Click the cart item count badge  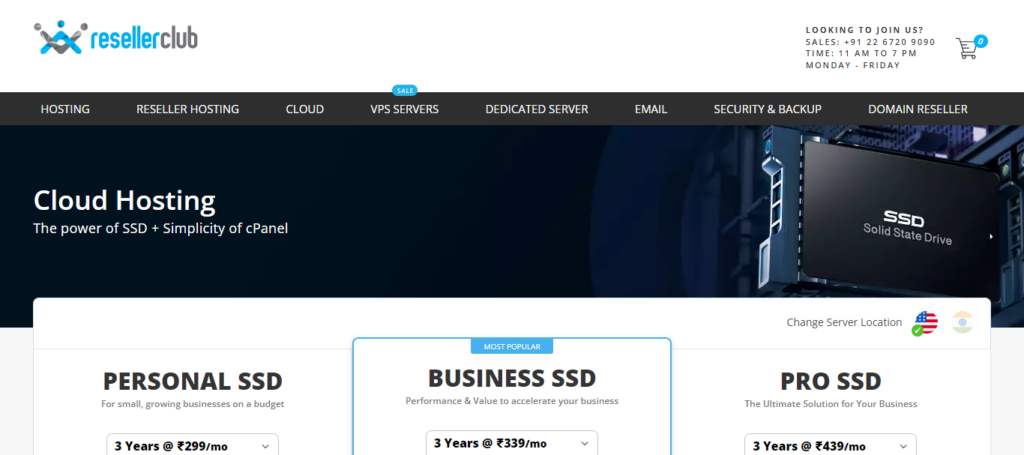click(x=981, y=41)
